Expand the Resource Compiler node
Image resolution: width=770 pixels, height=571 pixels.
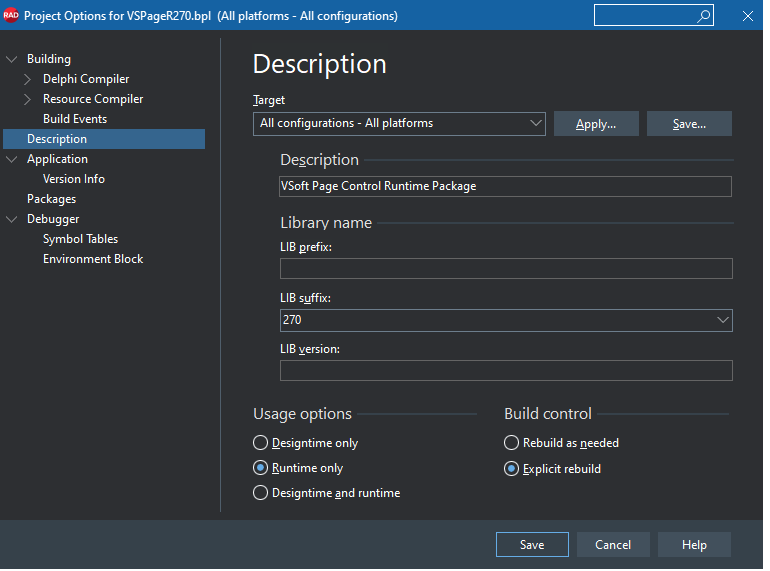point(28,100)
